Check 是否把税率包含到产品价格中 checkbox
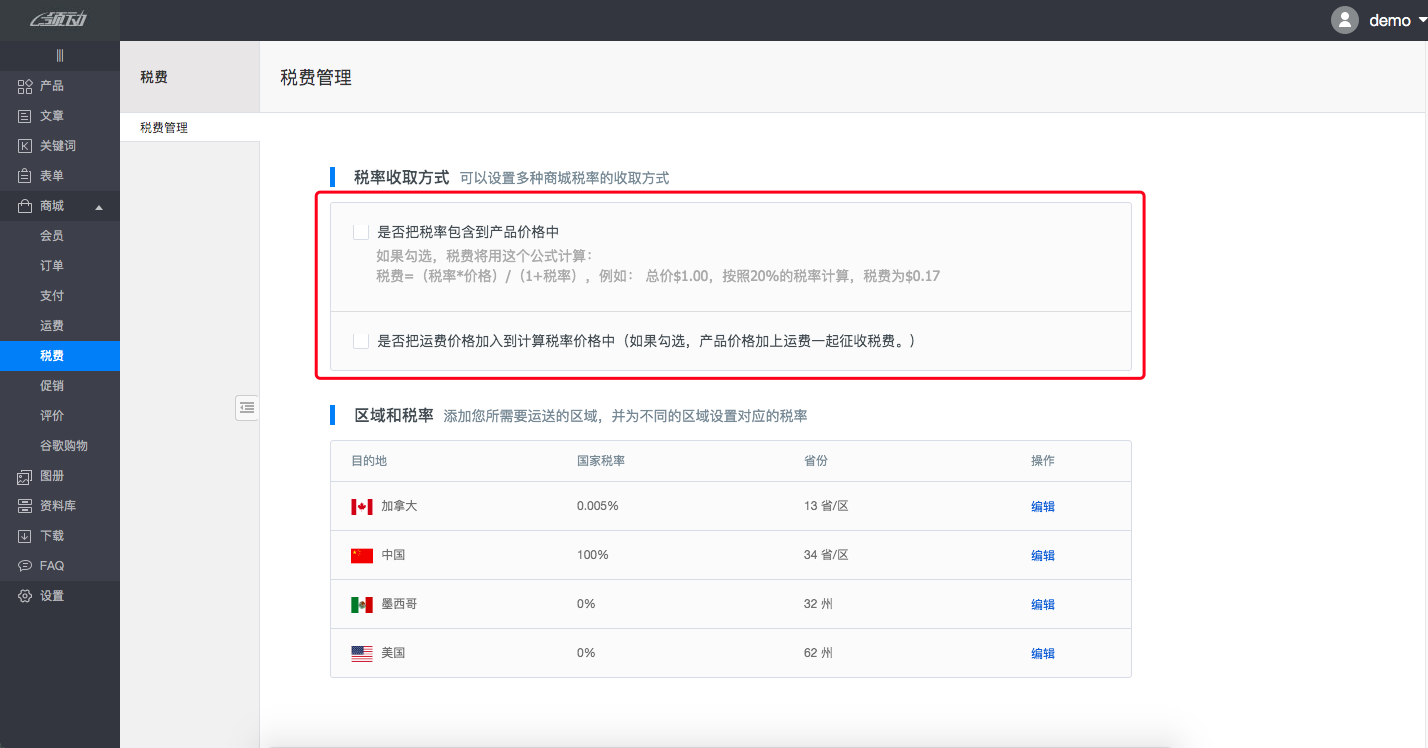Viewport: 1428px width, 748px height. (x=361, y=232)
